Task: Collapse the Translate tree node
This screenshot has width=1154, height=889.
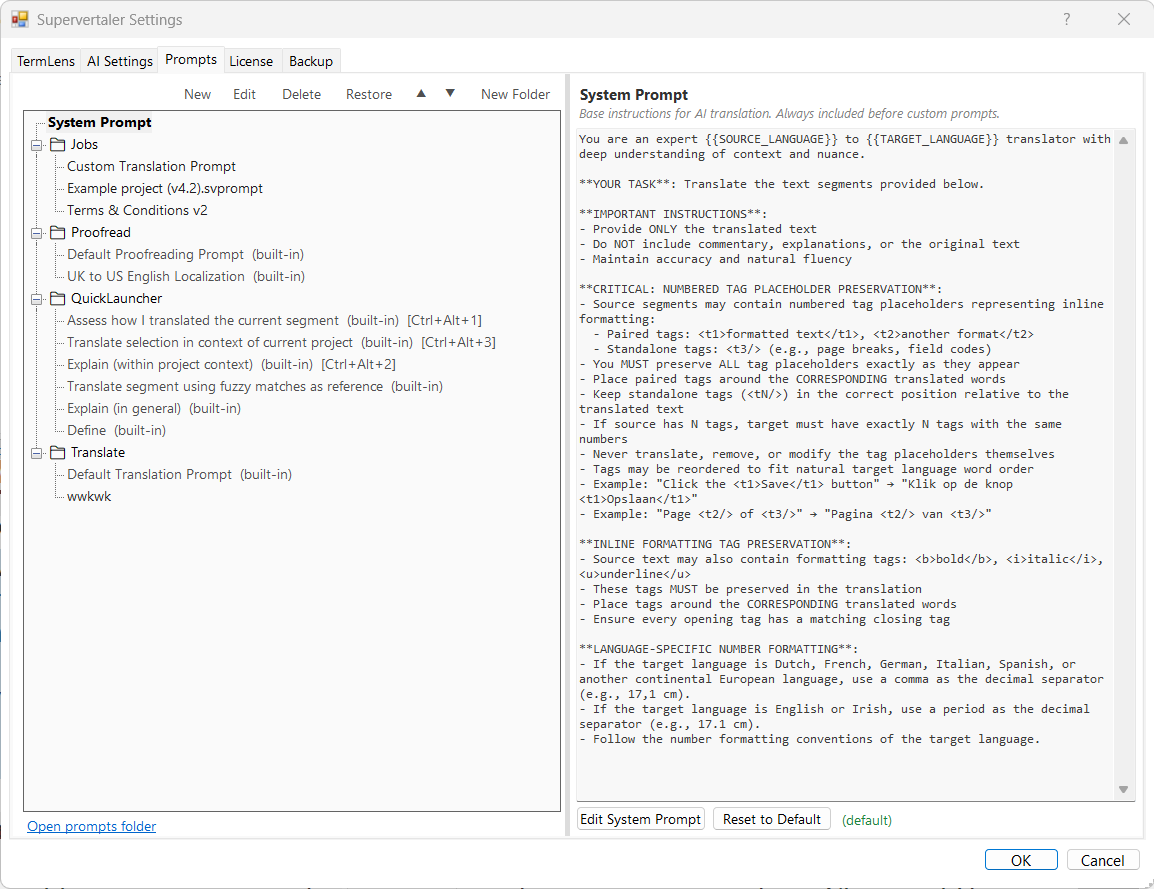Action: (37, 453)
